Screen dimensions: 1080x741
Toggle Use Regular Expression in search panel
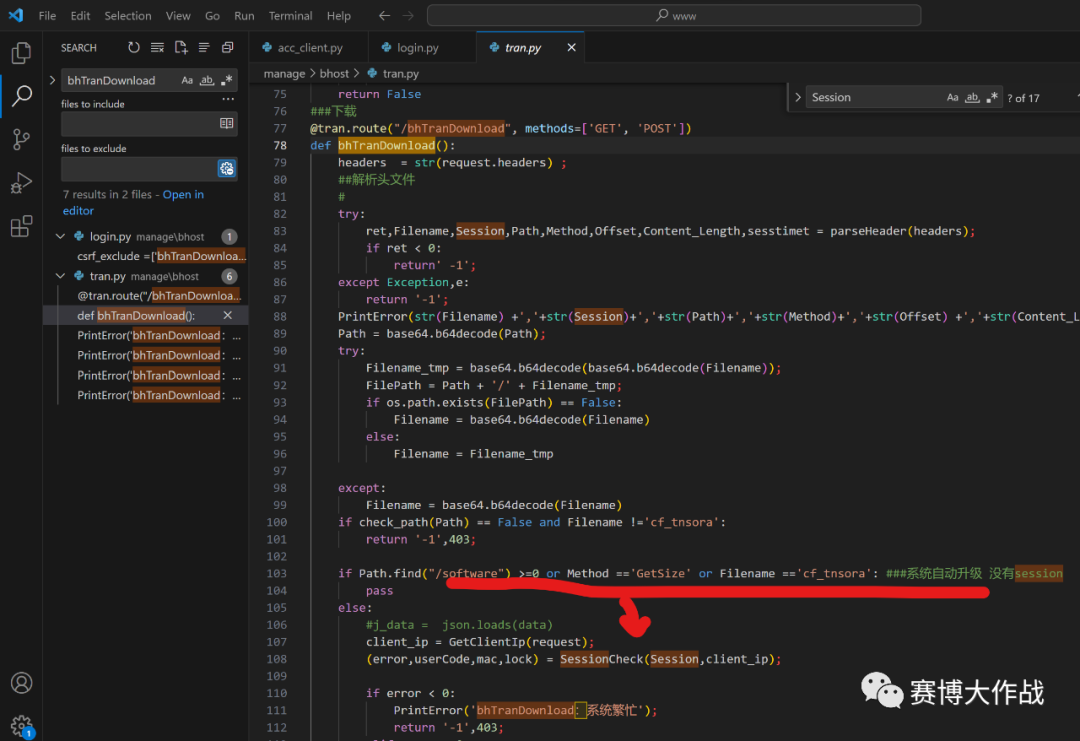pos(227,81)
